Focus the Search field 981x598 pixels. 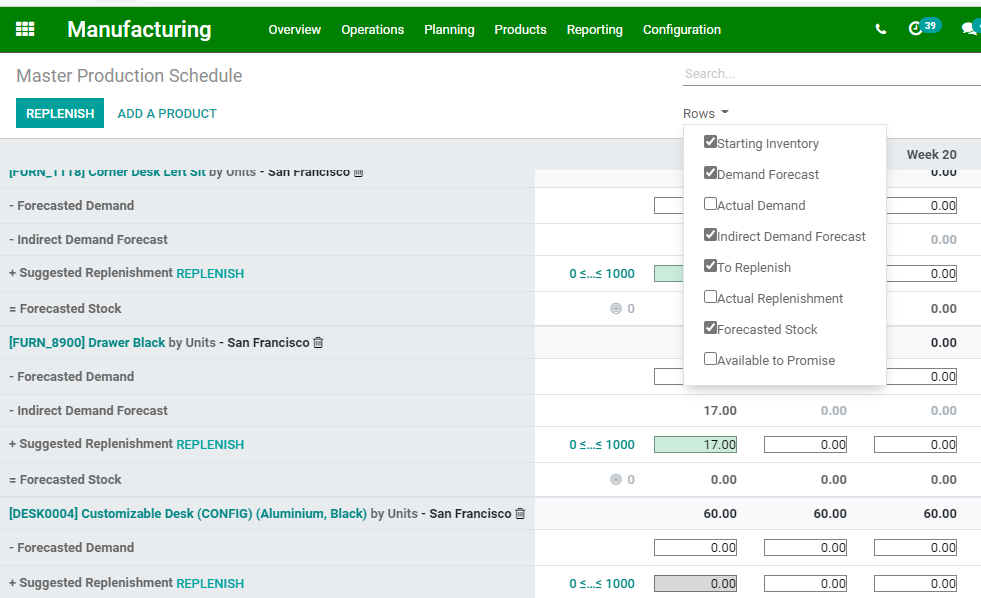831,74
